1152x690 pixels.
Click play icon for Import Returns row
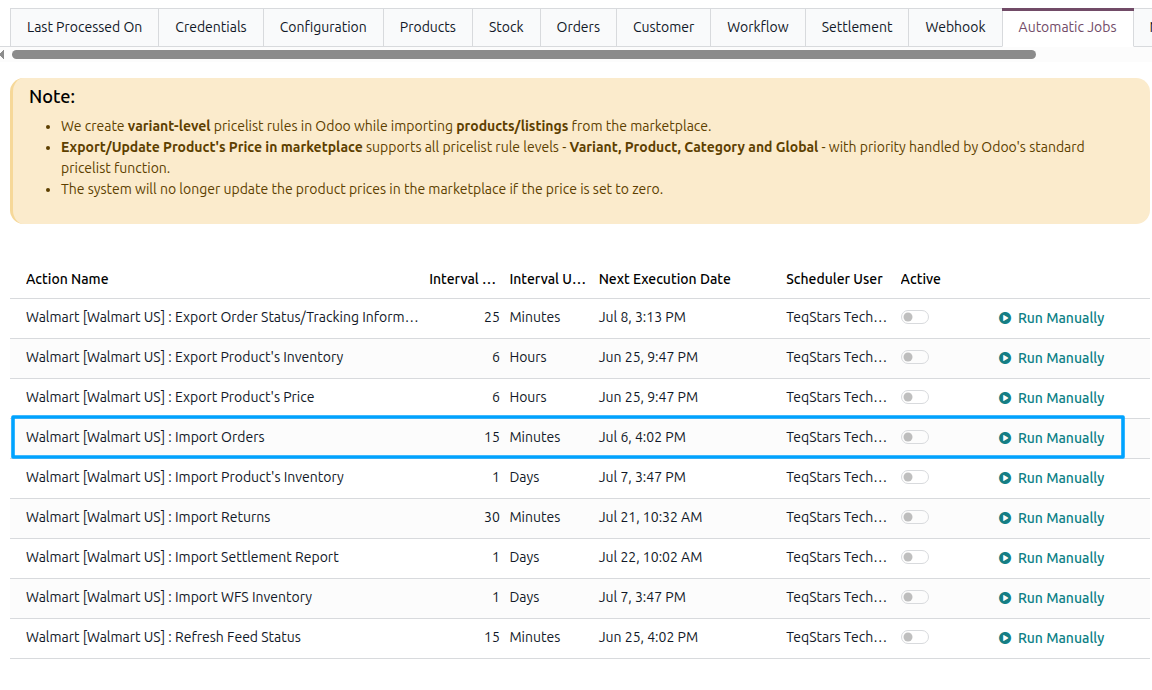(x=1004, y=518)
